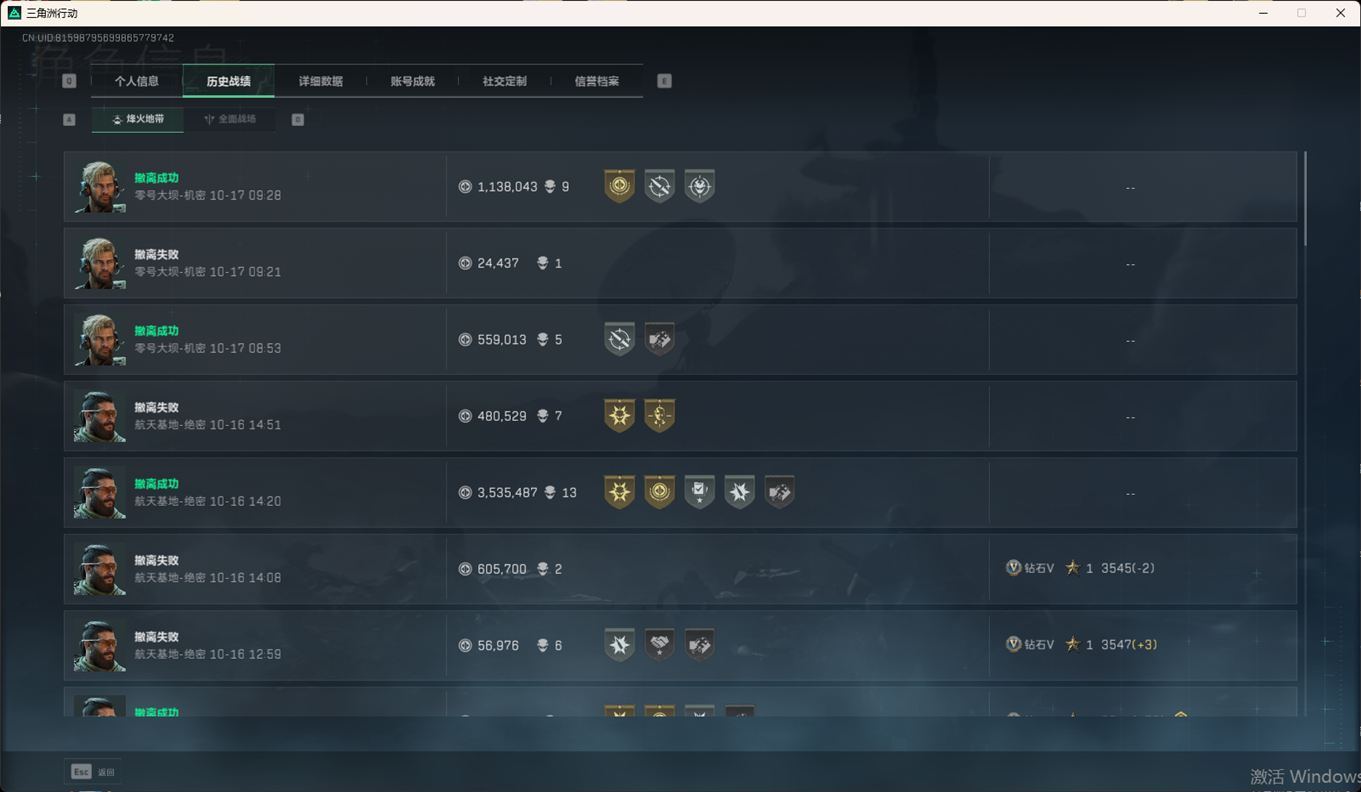
Task: Click the gold starburst badge in 14:51 match
Action: click(619, 415)
